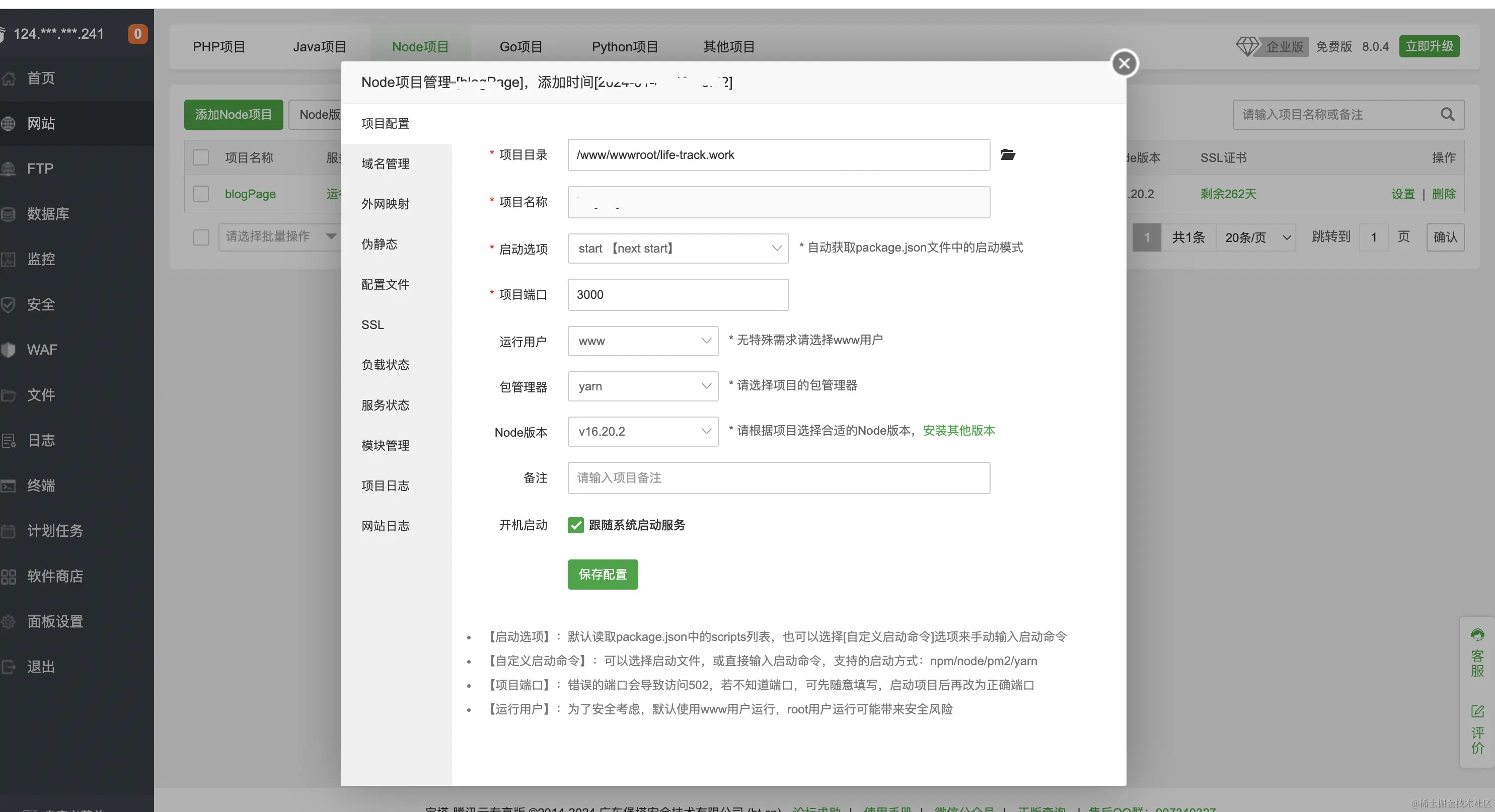Open 域名管理 in dialog side menu
1495x812 pixels.
pos(386,164)
